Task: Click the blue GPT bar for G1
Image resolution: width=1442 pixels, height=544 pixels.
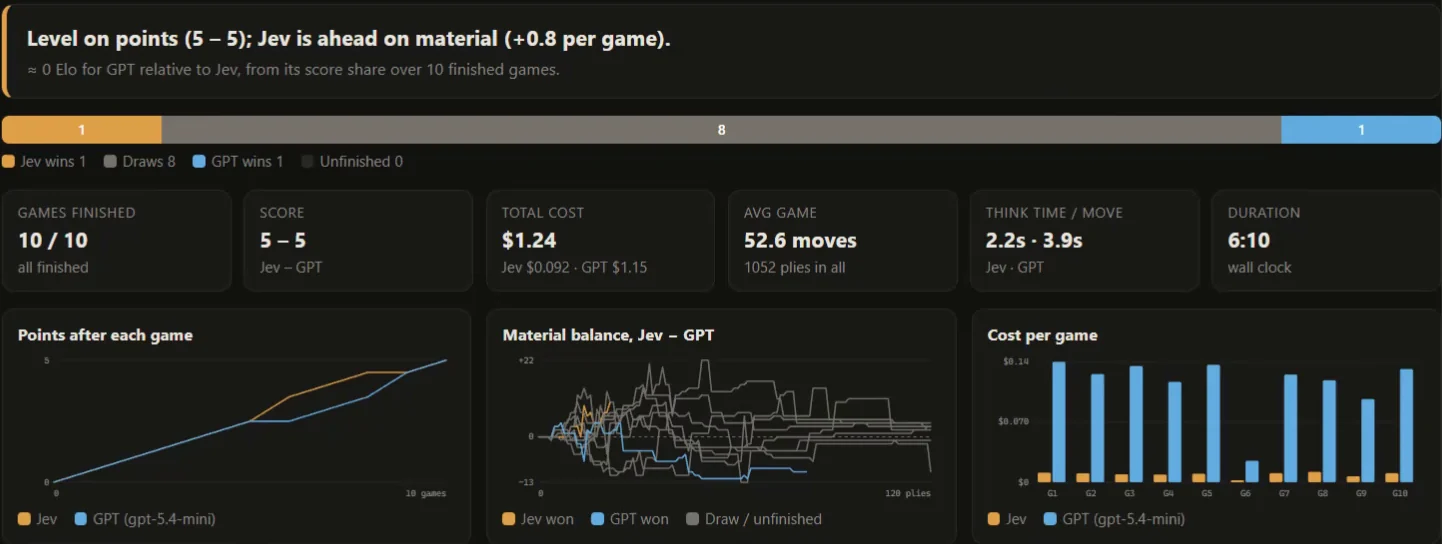Action: tap(1059, 422)
